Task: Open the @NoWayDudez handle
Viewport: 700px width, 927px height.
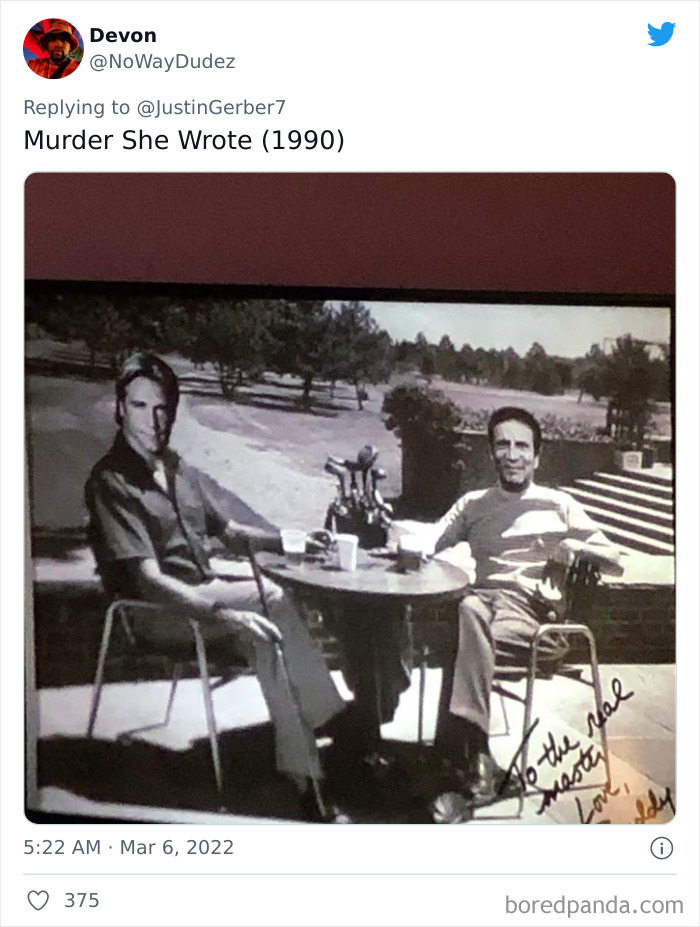Action: (x=162, y=61)
